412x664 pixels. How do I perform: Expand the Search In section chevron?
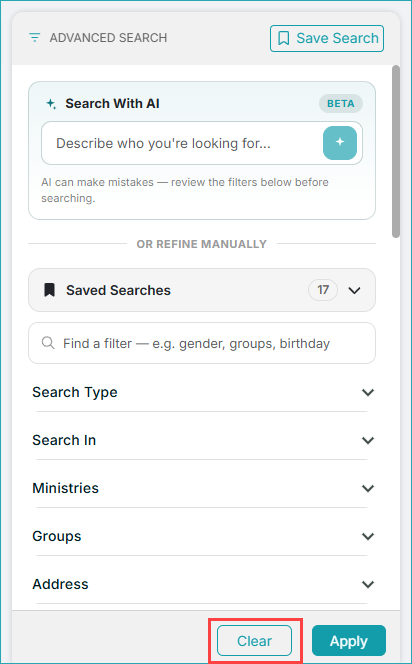click(368, 440)
